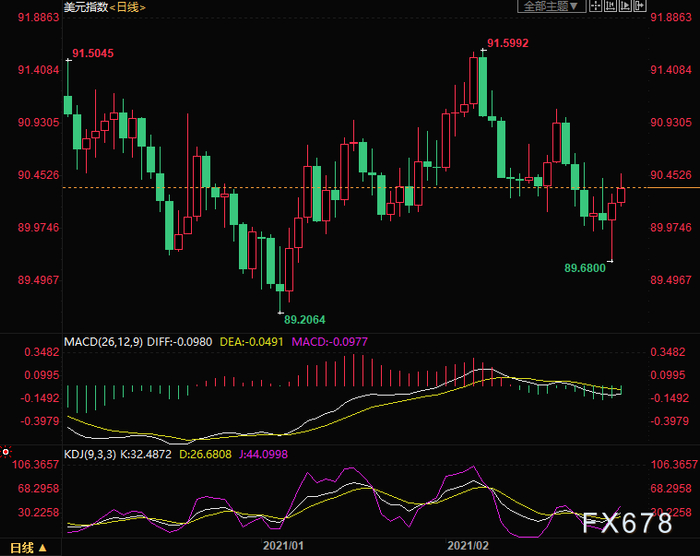Click the red indicator marker beside KDJ

point(5,452)
